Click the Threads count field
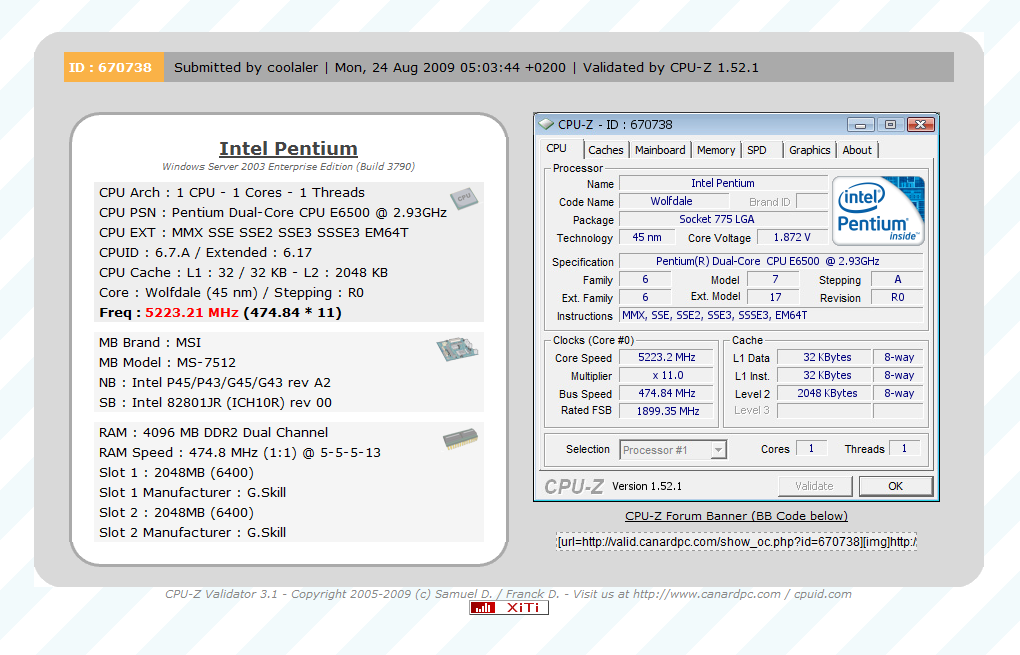This screenshot has height=655, width=1020. click(904, 448)
